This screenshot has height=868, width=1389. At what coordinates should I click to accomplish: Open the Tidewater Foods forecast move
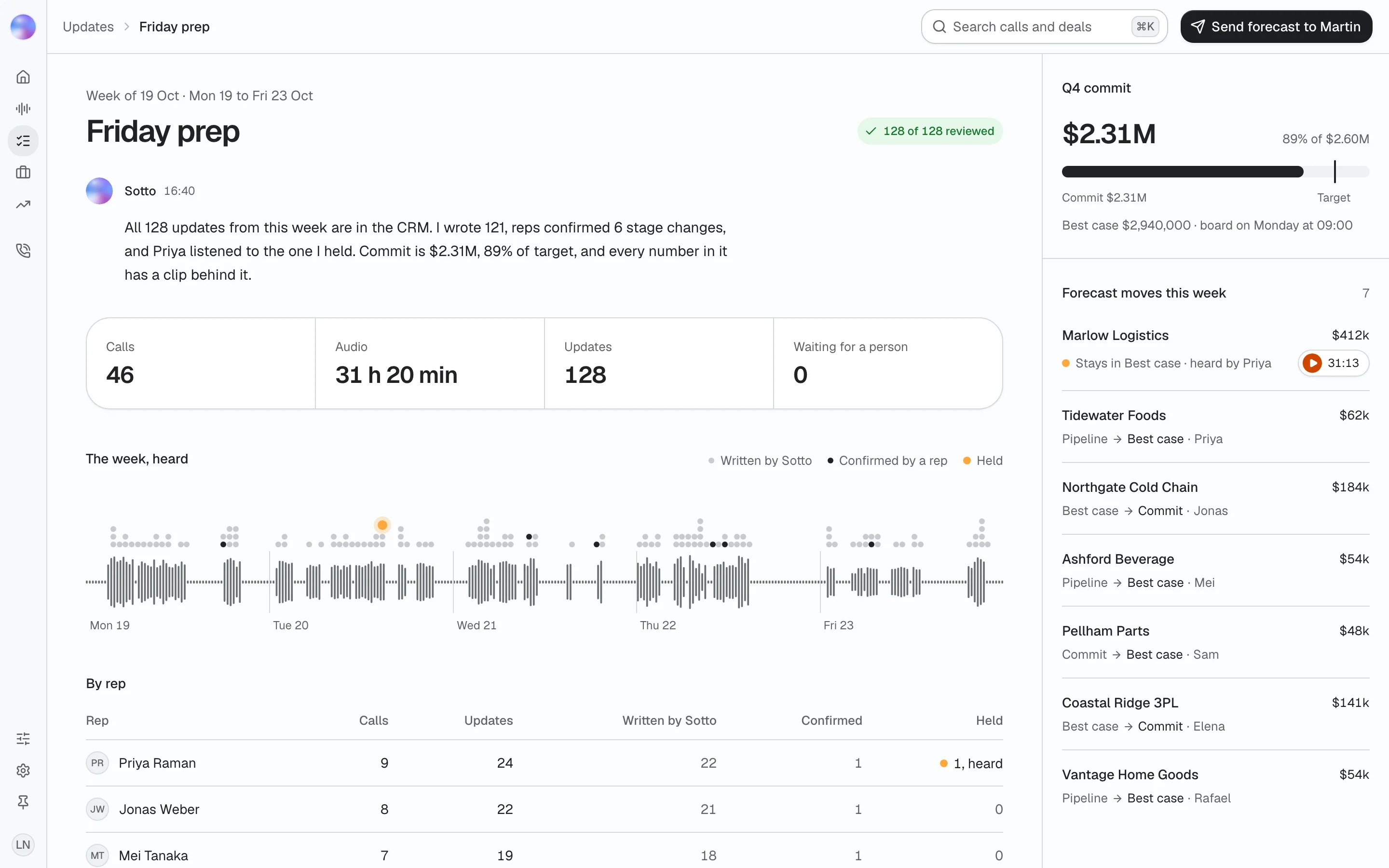[1215, 427]
